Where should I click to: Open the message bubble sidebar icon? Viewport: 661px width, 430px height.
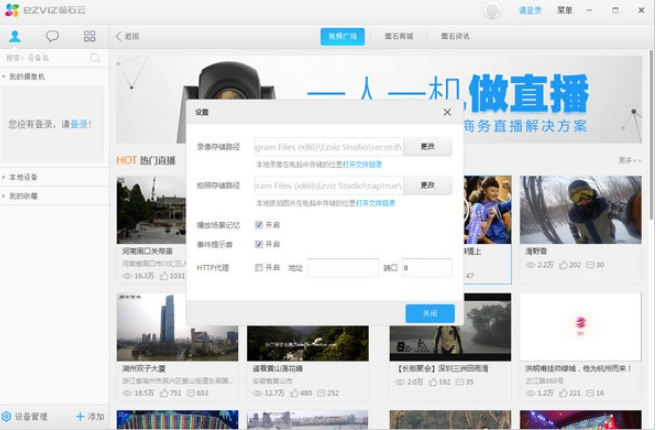point(52,36)
